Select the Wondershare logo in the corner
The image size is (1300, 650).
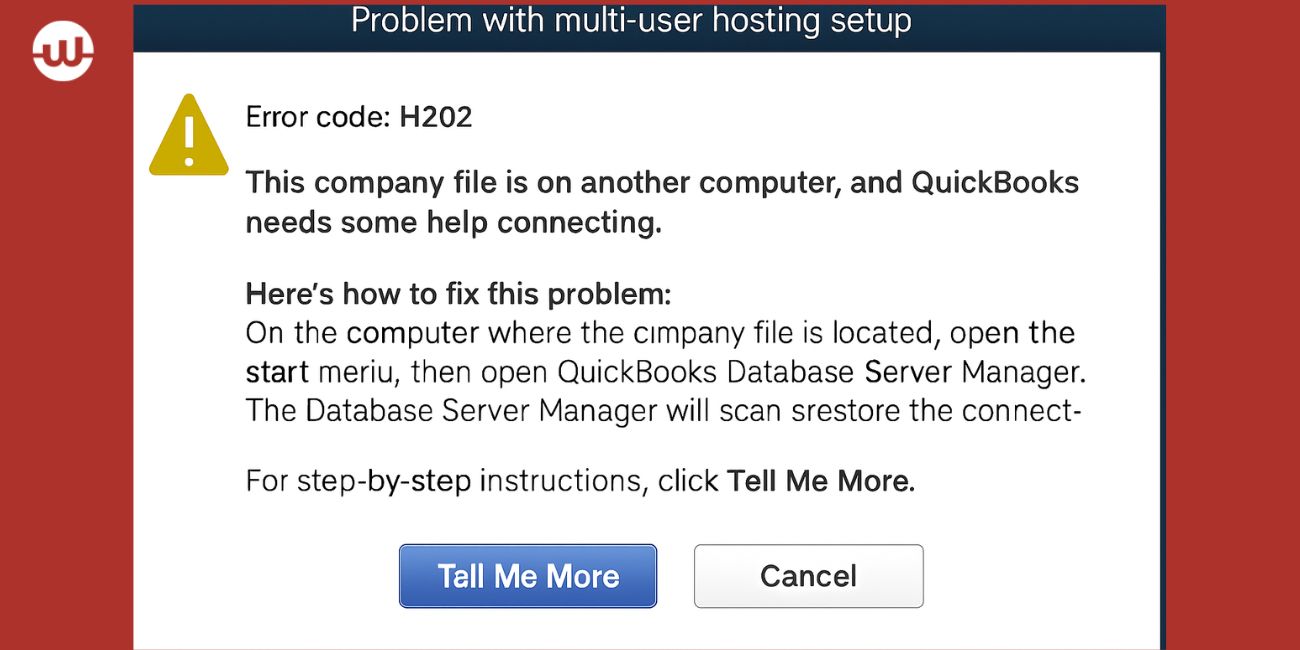pyautogui.click(x=62, y=52)
